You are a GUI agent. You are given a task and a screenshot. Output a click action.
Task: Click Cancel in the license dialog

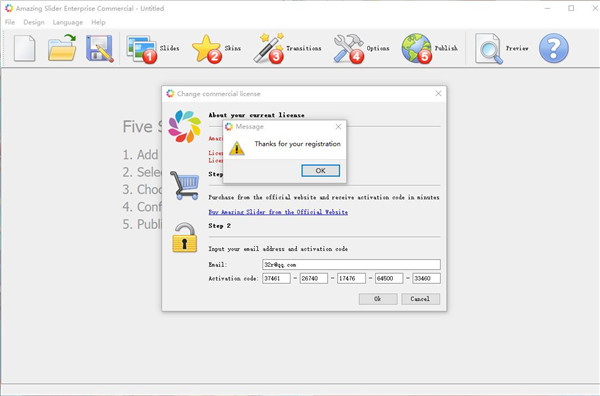(x=420, y=299)
